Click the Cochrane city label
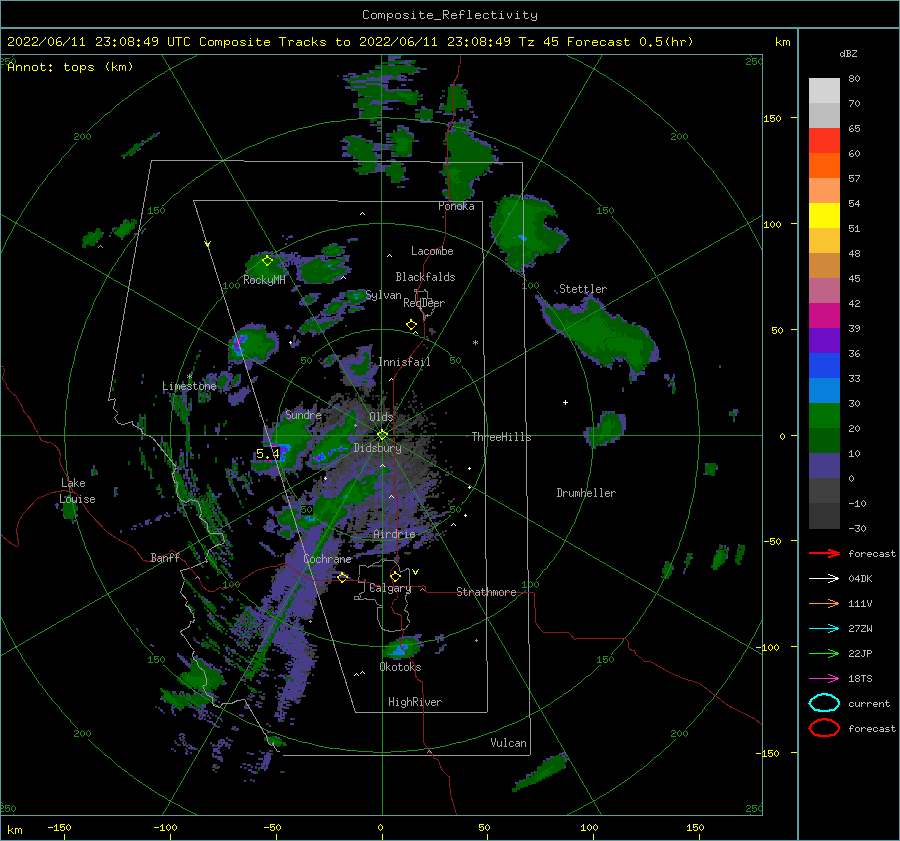 [x=327, y=559]
